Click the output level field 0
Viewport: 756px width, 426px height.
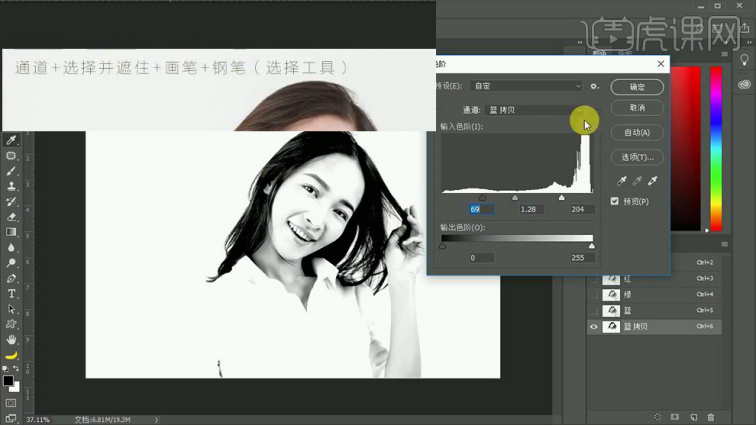(481, 258)
